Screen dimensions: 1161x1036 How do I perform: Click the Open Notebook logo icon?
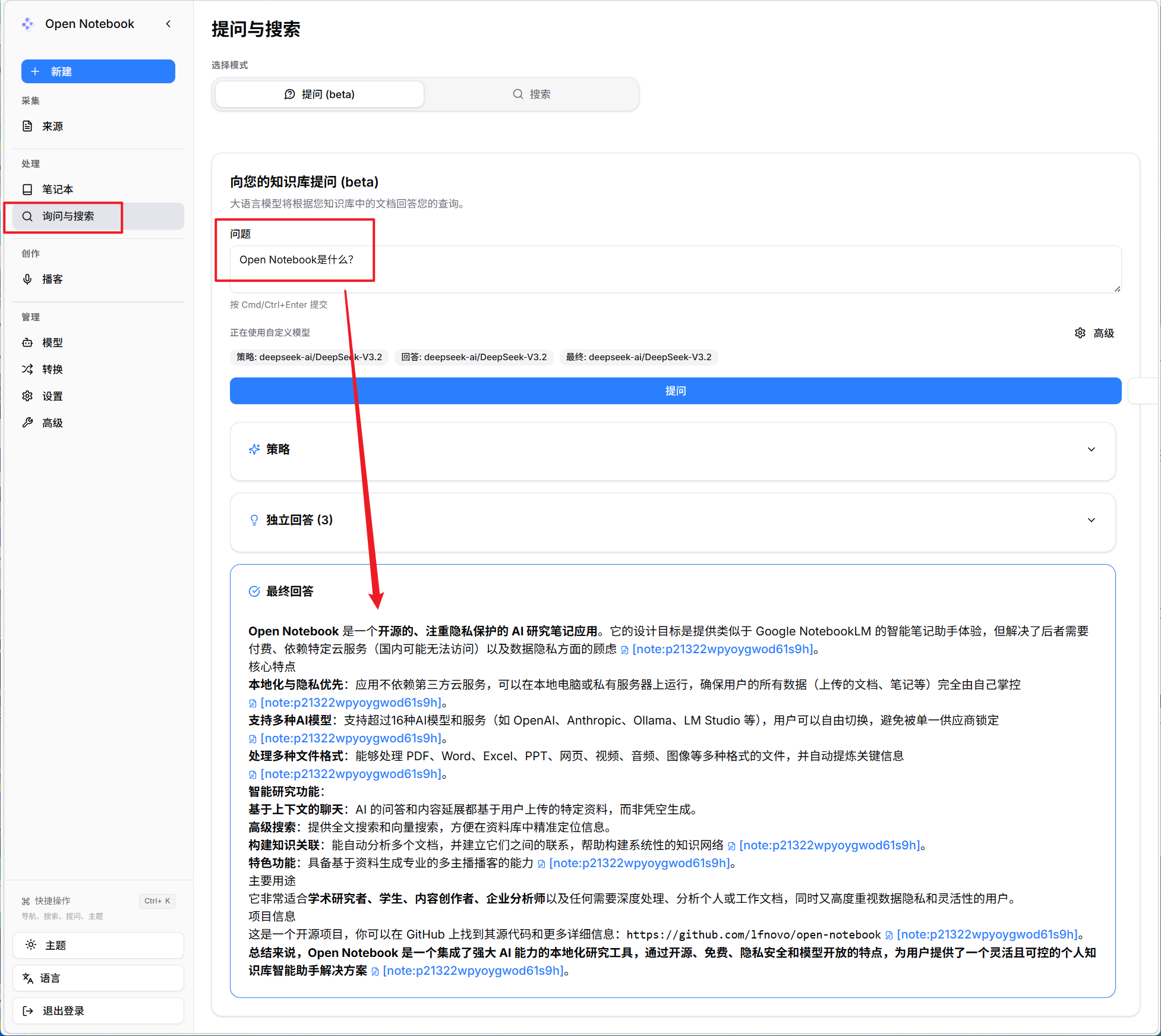point(28,24)
